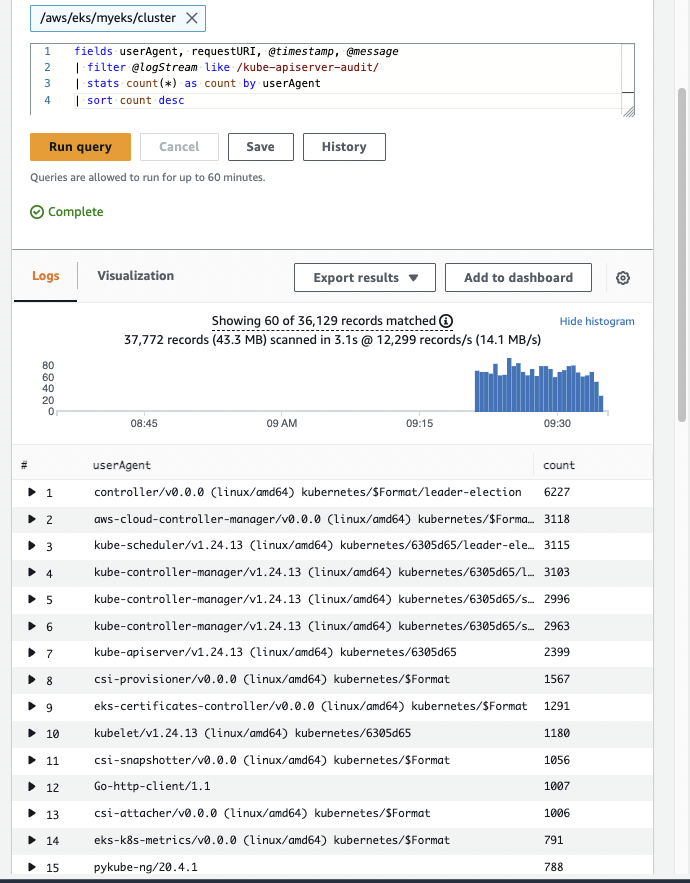
Task: Click the userAgent column header
Action: coord(122,466)
